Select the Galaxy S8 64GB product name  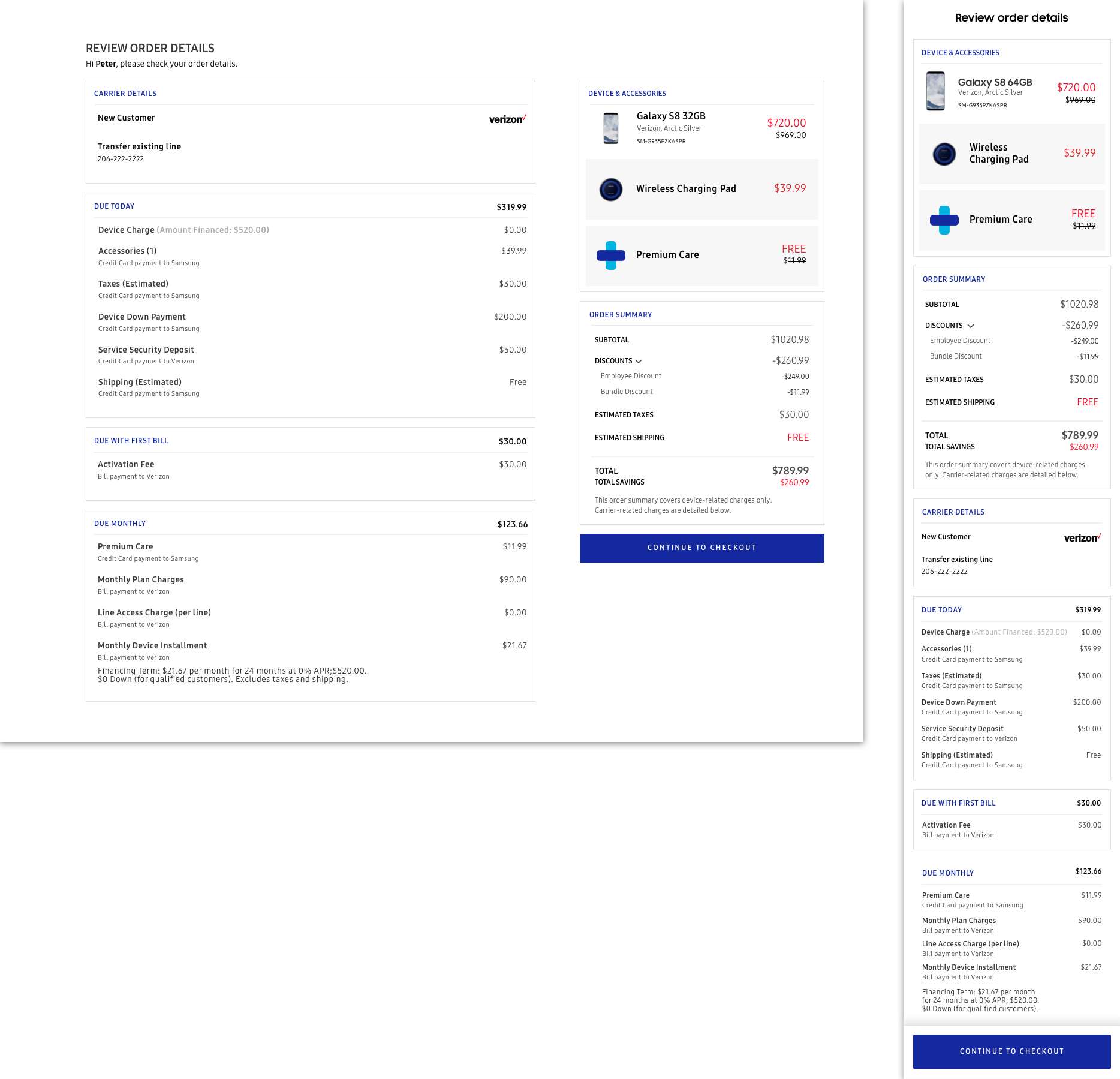[994, 82]
